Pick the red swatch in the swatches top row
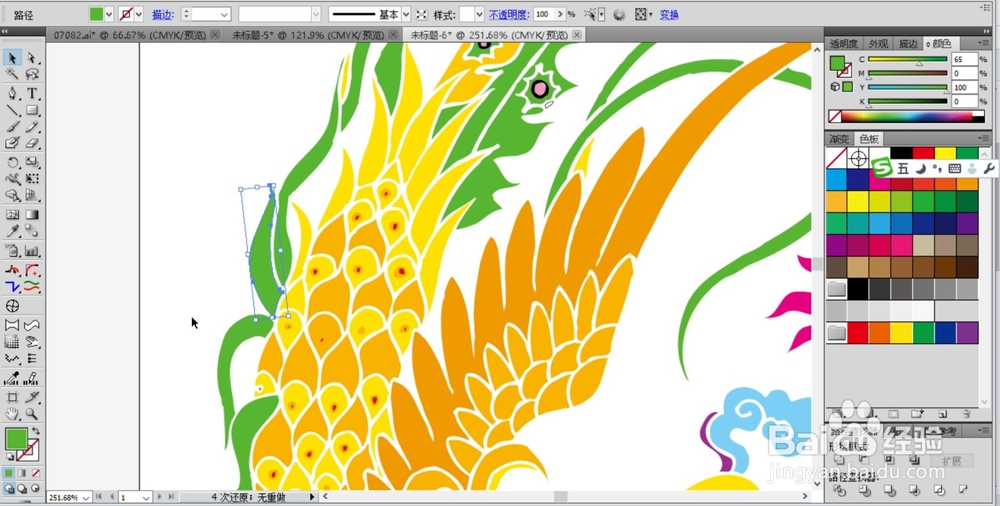 pos(922,153)
